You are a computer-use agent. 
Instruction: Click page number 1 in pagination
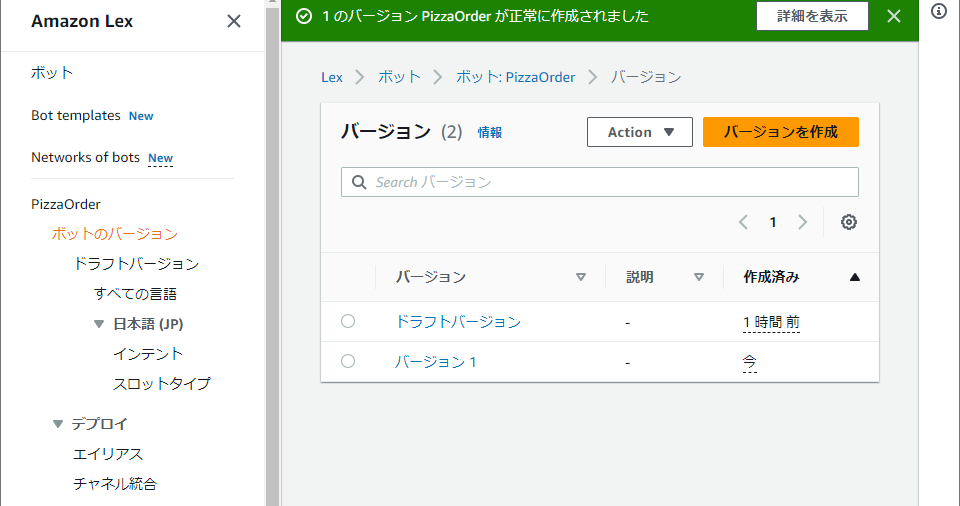pyautogui.click(x=773, y=222)
